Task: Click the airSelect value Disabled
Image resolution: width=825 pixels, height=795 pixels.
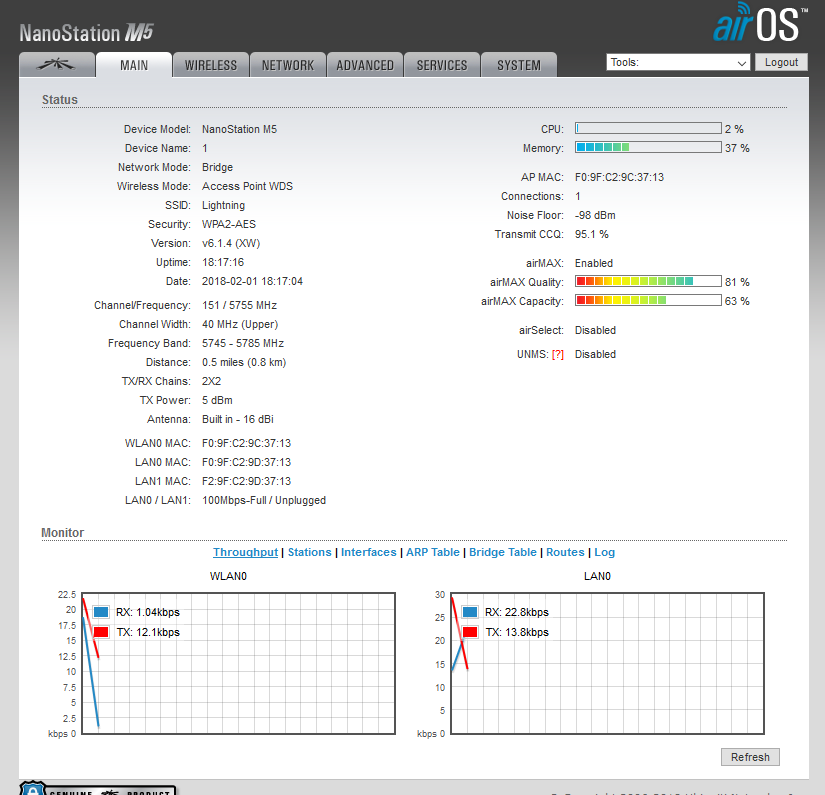Action: 595,330
